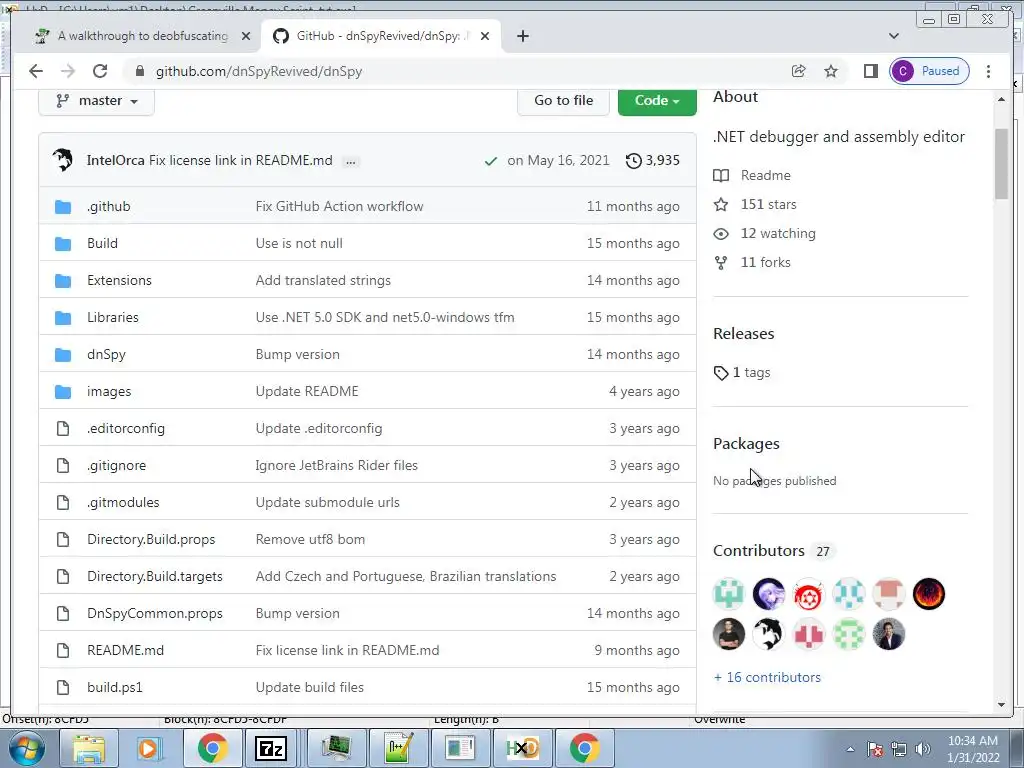Click the Go to file button
Screen dimensions: 1024x768
[x=563, y=101]
